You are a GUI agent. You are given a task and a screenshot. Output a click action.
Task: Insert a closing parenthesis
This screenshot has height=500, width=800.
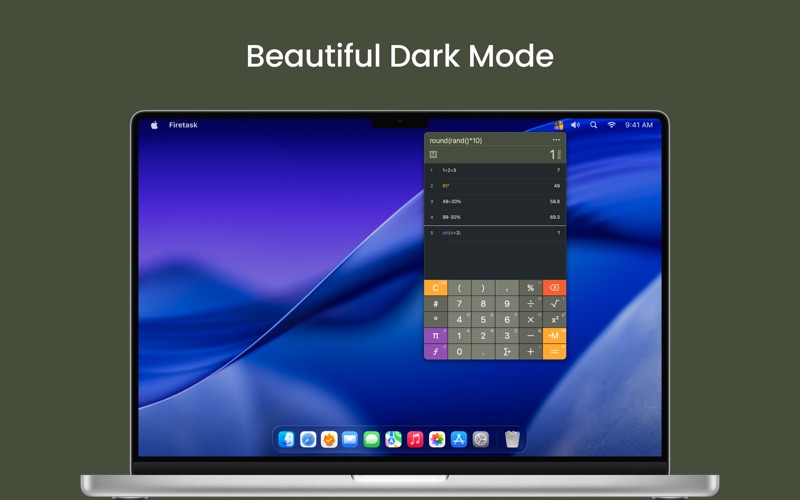tap(483, 288)
